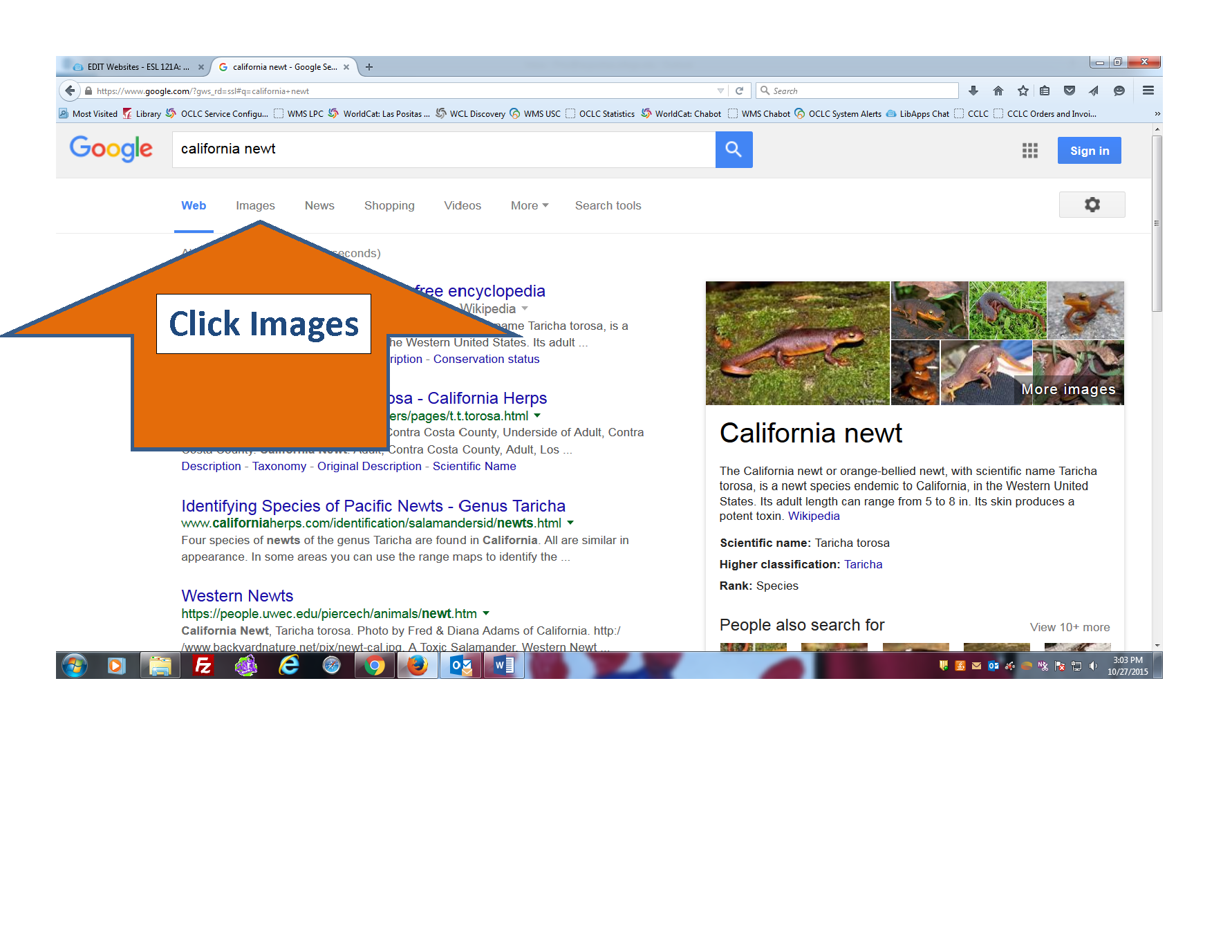Reload the page with the refresh icon
1232x952 pixels.
(x=739, y=91)
